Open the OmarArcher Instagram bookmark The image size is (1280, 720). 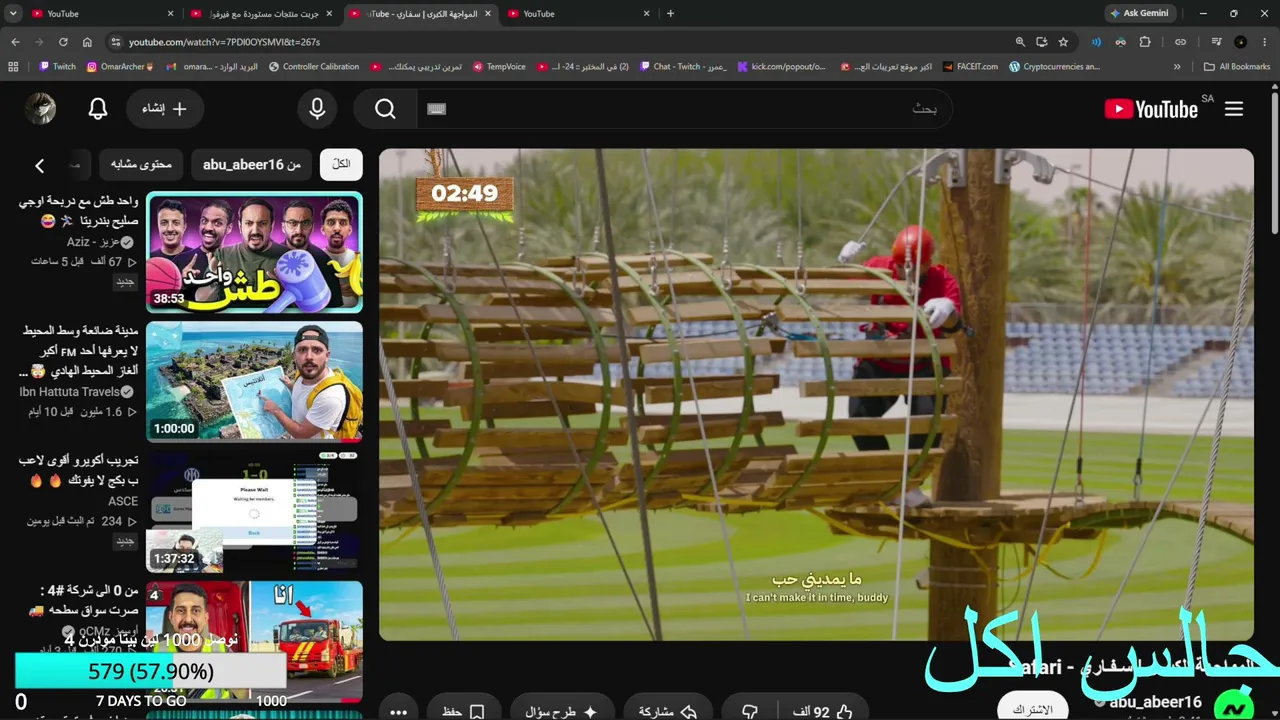coord(120,67)
